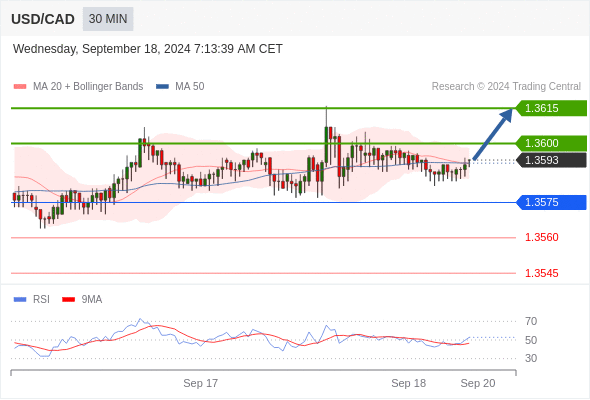This screenshot has width=590, height=400.
Task: Click the MA 20 Bollinger Bands legend swatch
Action: pos(20,87)
